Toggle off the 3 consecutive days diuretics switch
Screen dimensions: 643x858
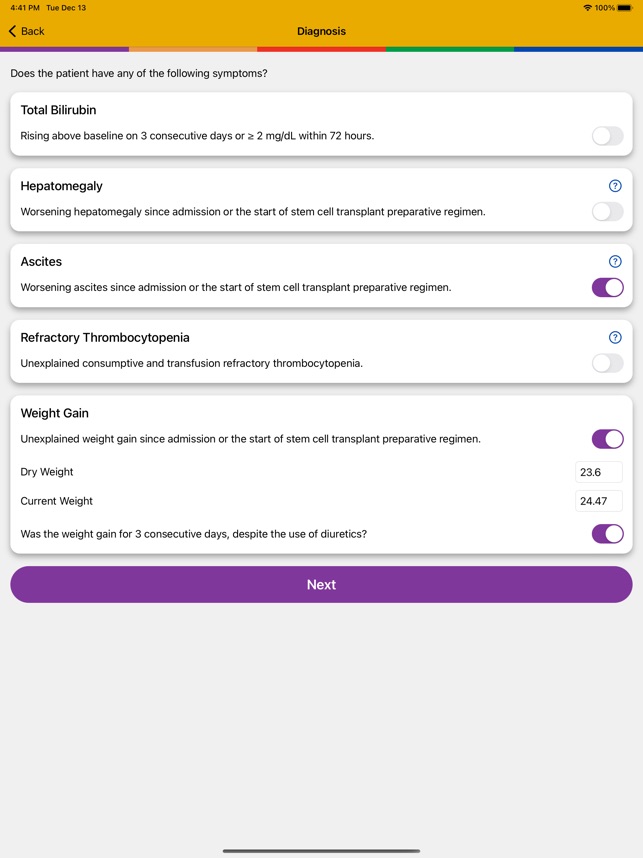point(607,534)
